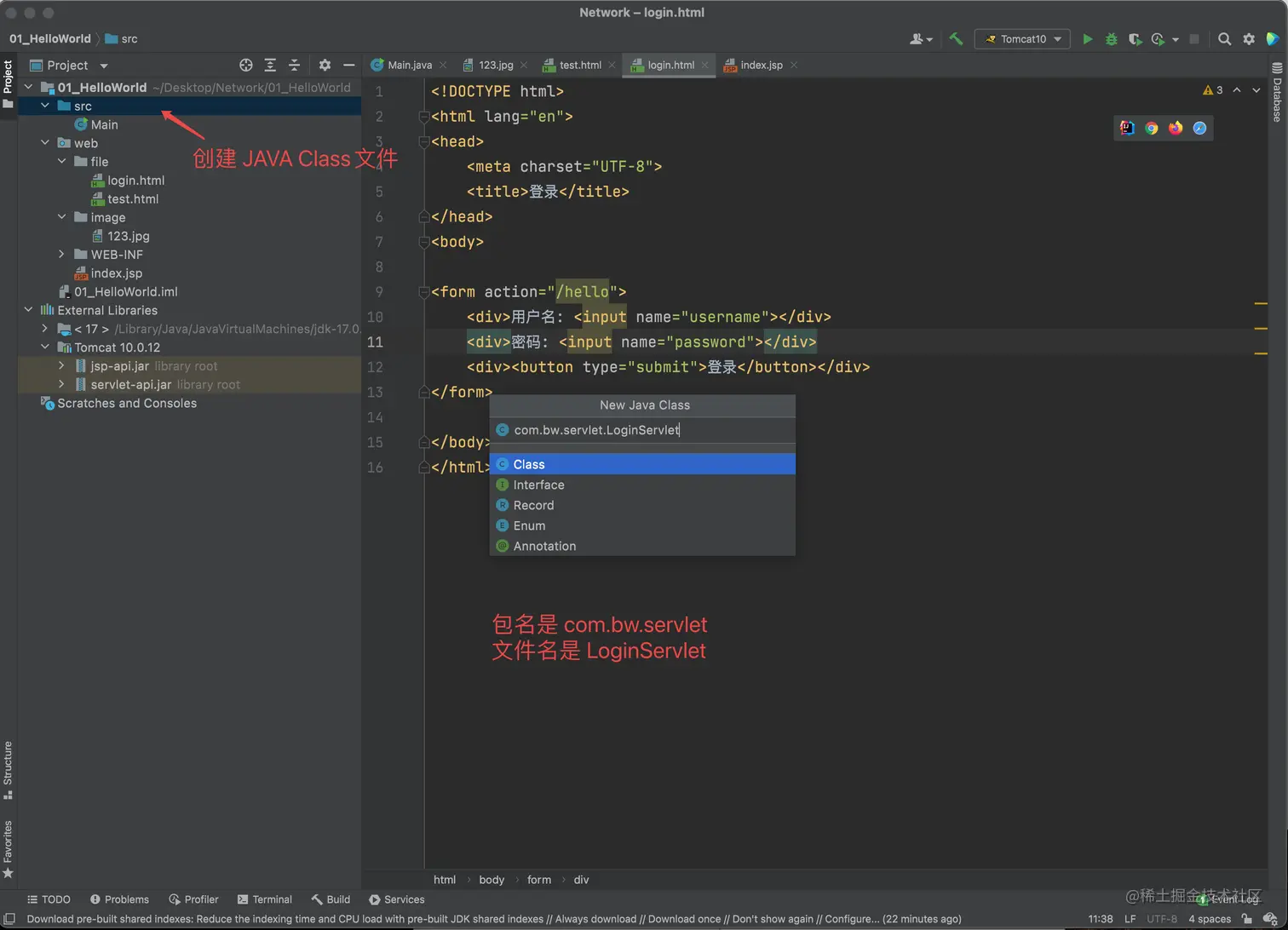Collapse the src folder node
1288x930 pixels.
coord(45,106)
